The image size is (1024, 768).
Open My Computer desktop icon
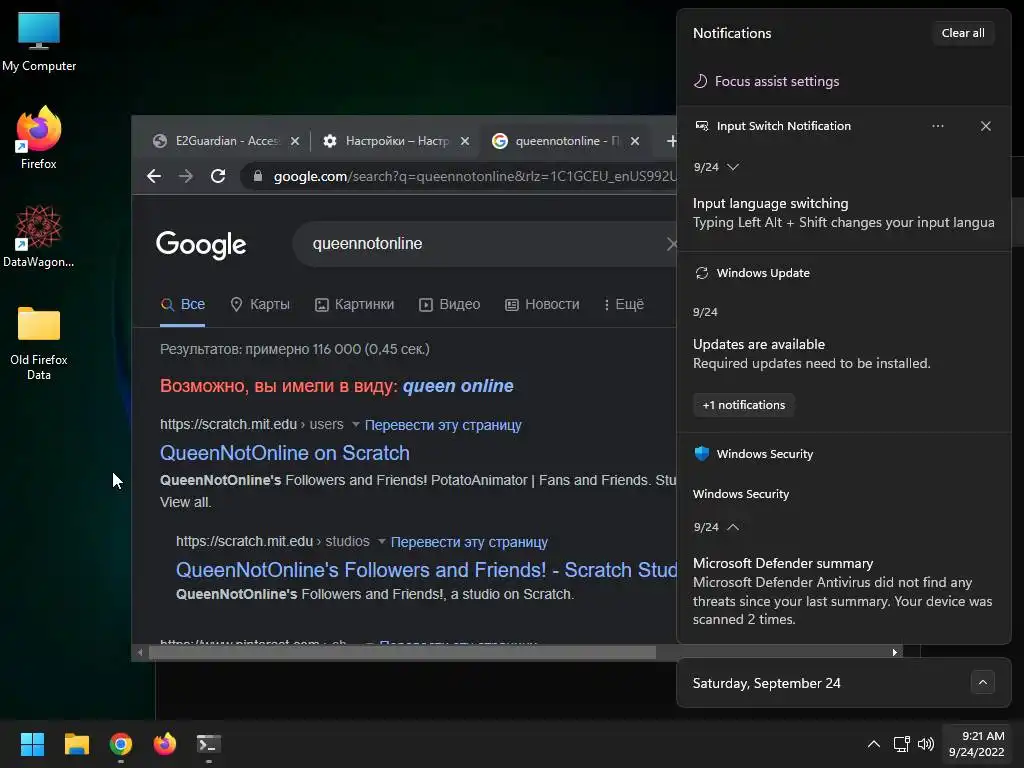point(39,42)
